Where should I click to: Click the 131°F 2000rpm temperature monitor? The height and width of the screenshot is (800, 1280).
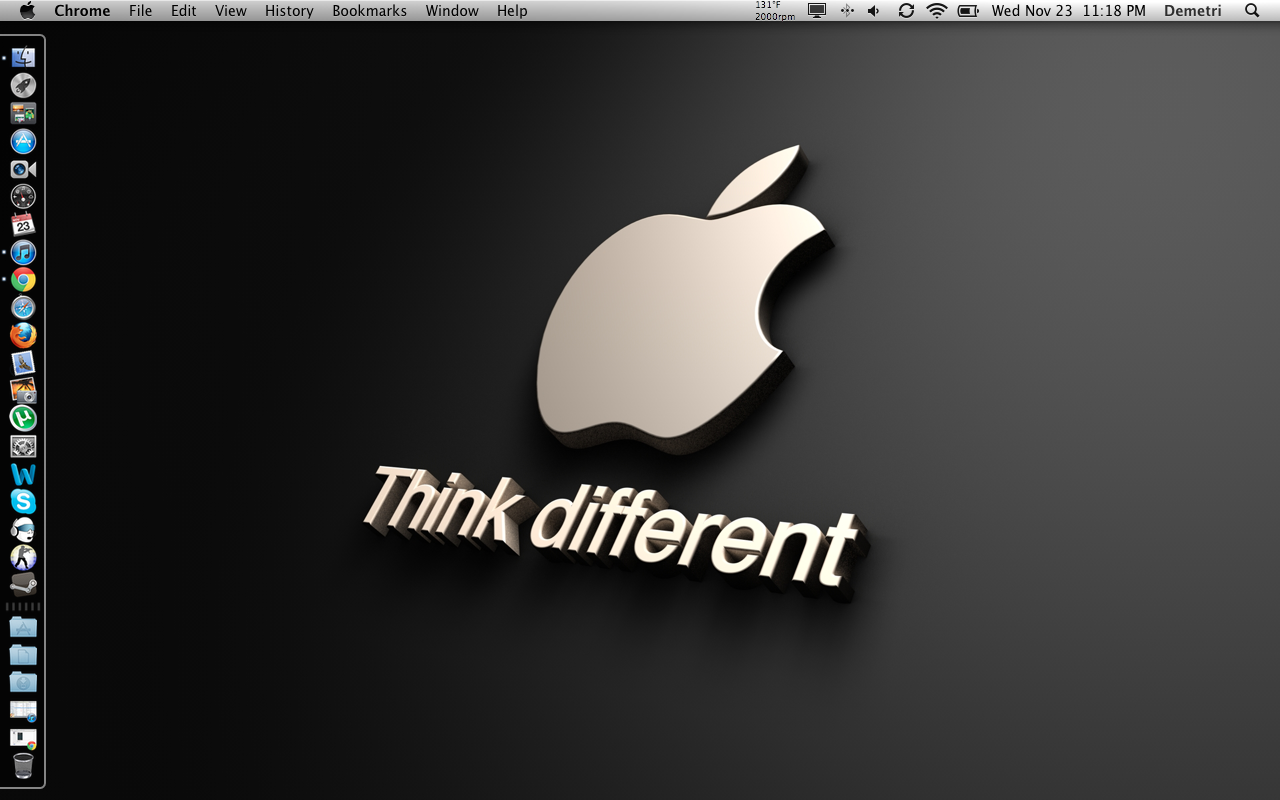(775, 11)
